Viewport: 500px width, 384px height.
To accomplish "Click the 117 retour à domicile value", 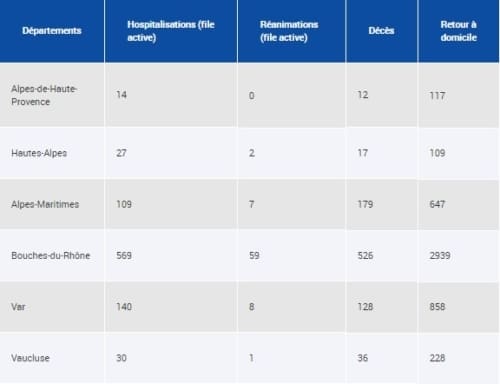I will coord(437,96).
